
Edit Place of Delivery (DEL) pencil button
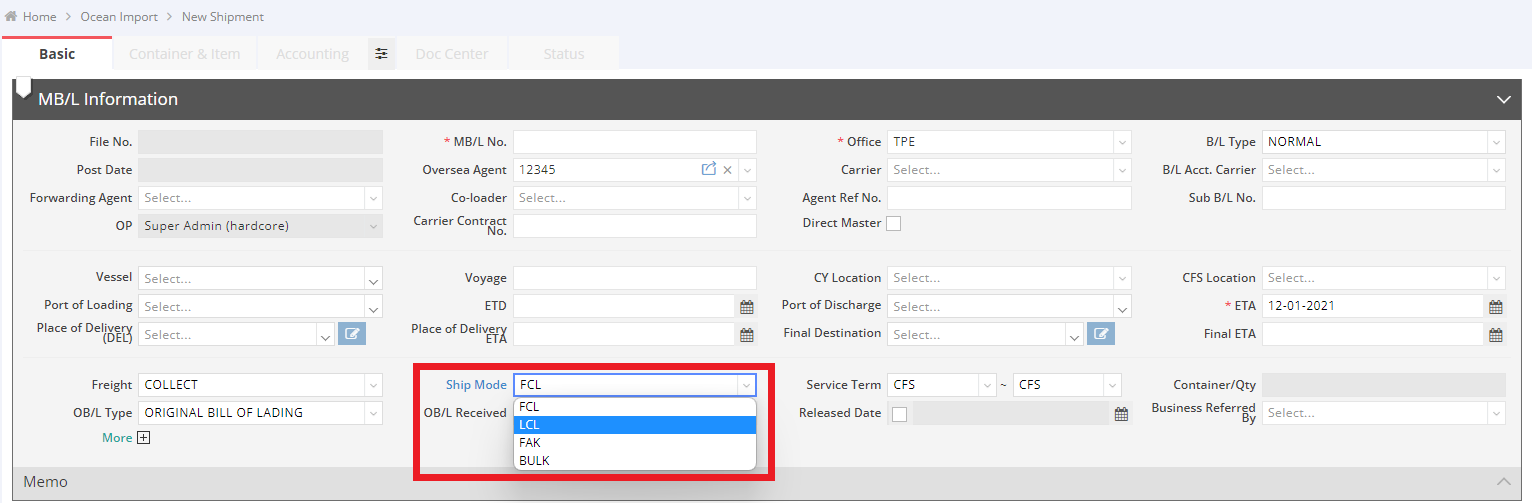351,335
